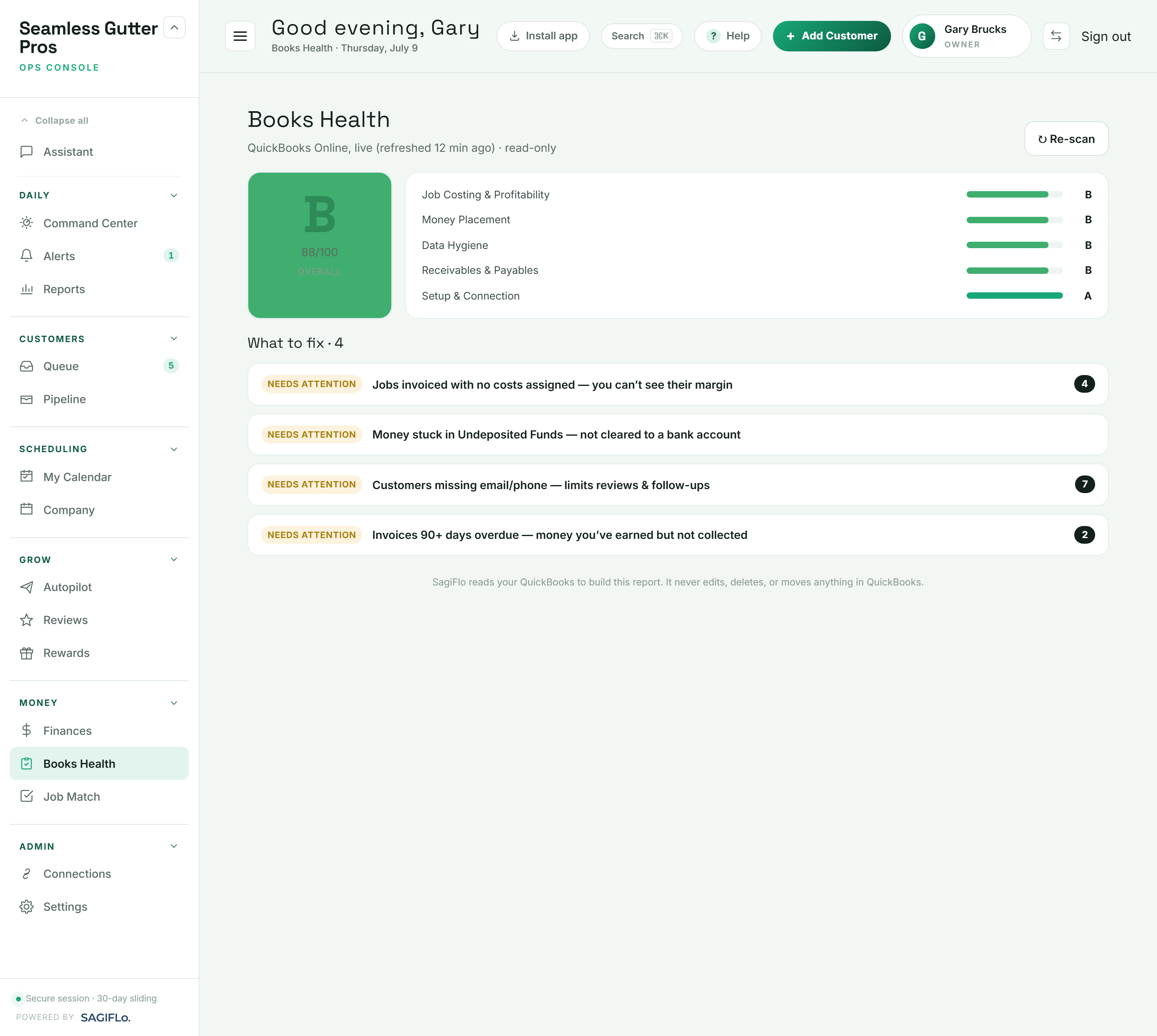Collapse the GROW section chevron
Screen dimensions: 1157x1036
[174, 559]
